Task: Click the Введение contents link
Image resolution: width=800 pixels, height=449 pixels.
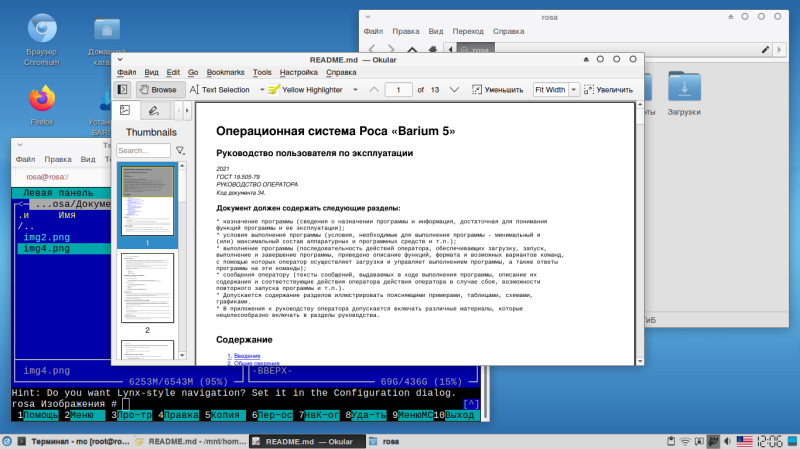Action: (x=245, y=355)
